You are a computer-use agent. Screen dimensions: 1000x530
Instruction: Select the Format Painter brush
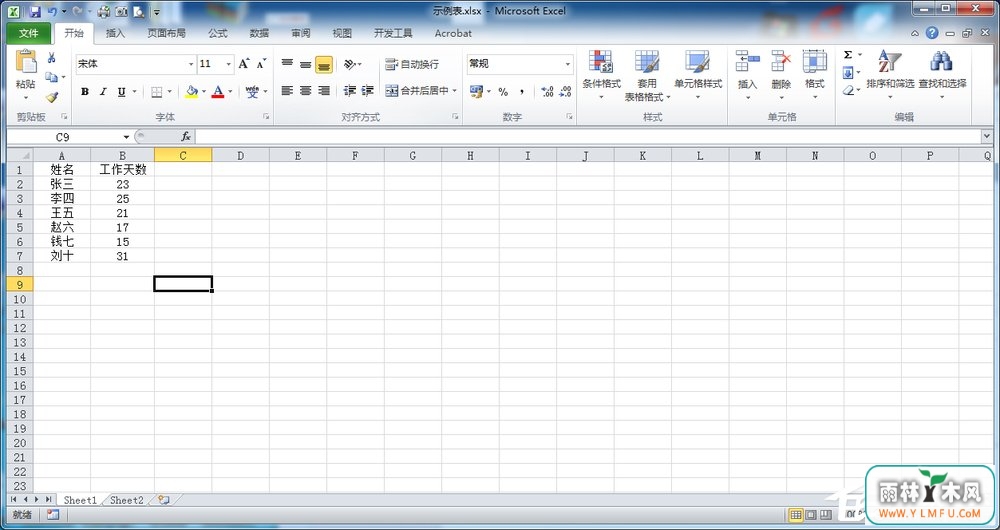52,97
